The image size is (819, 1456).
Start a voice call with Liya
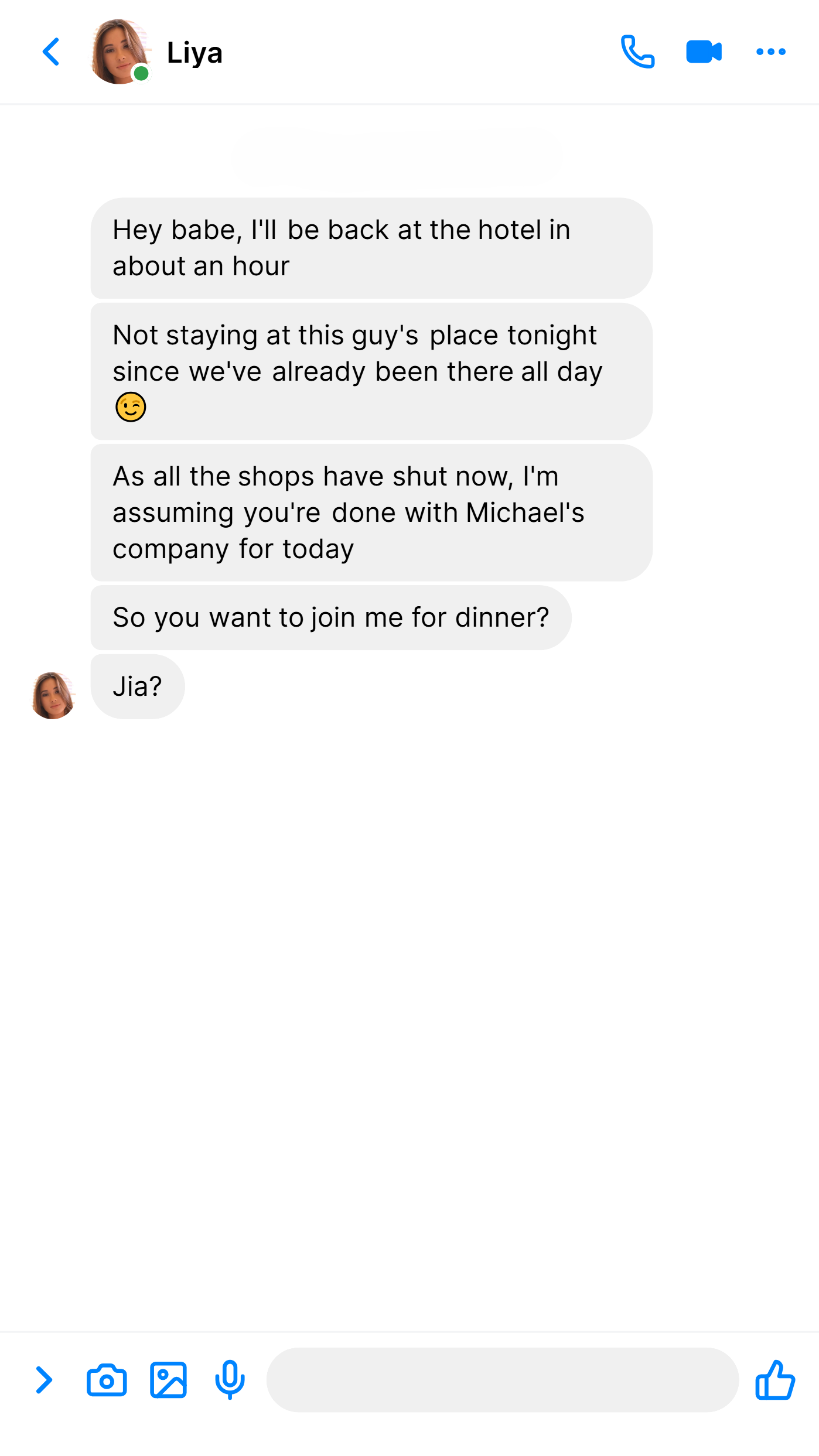click(x=637, y=52)
